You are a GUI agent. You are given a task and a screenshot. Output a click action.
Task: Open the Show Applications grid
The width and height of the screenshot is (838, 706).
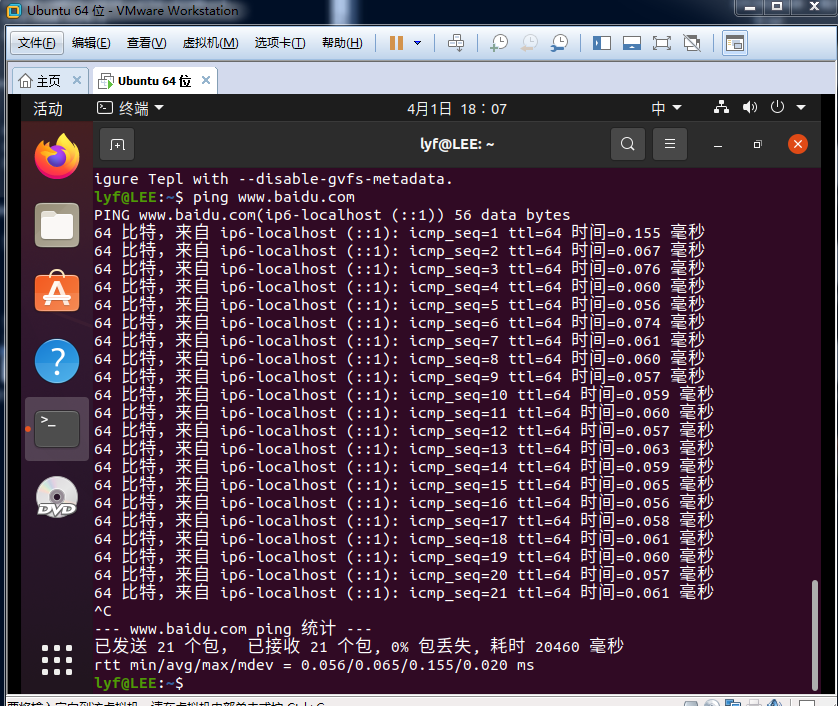point(57,659)
